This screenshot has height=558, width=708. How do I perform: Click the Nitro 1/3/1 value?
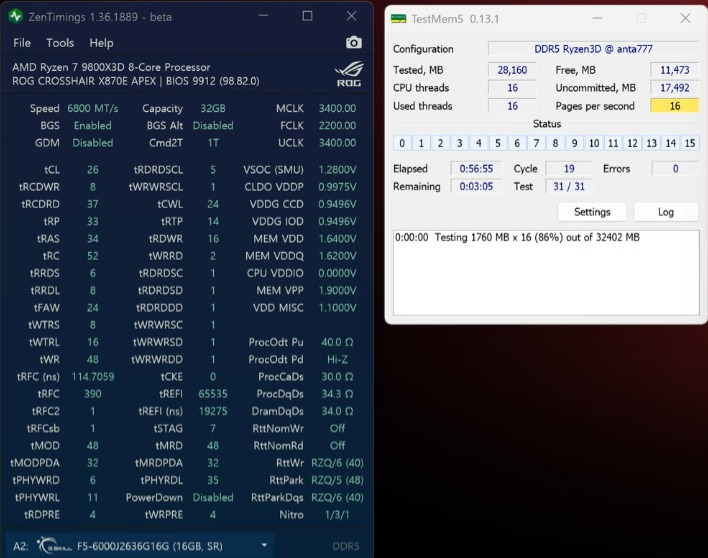click(x=337, y=515)
